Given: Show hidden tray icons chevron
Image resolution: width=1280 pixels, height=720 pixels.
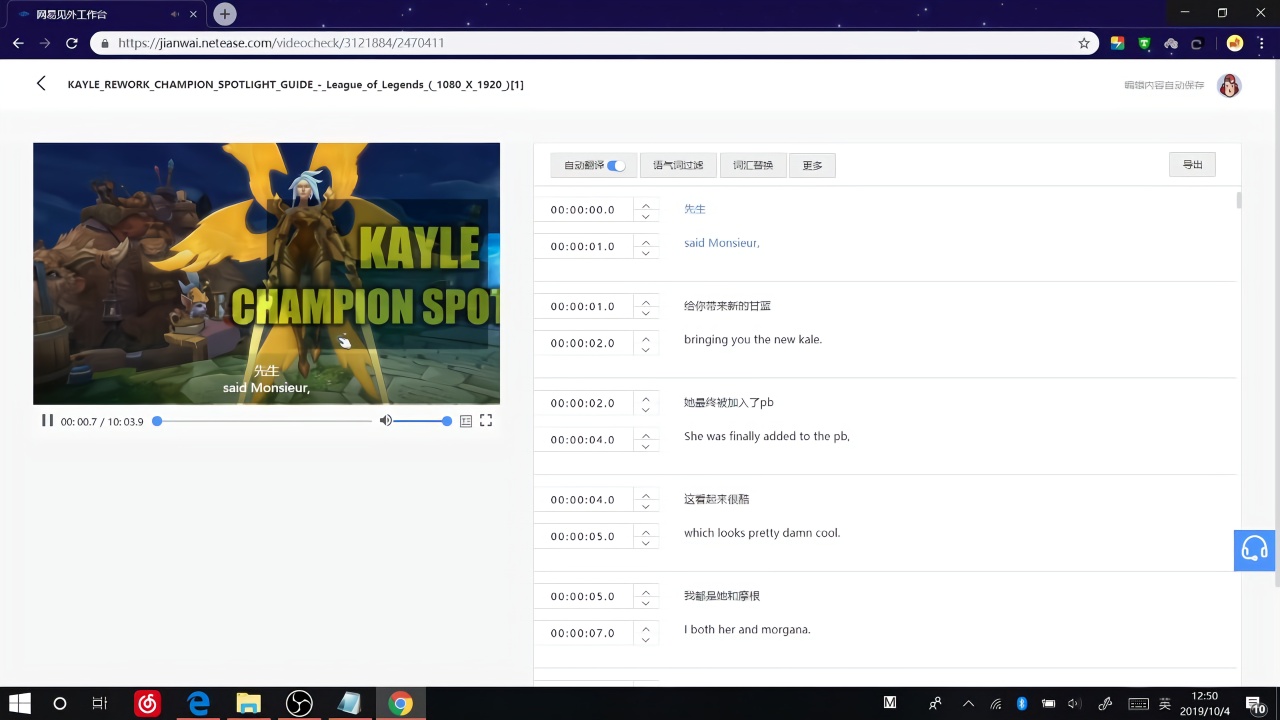Looking at the screenshot, I should pyautogui.click(x=968, y=704).
